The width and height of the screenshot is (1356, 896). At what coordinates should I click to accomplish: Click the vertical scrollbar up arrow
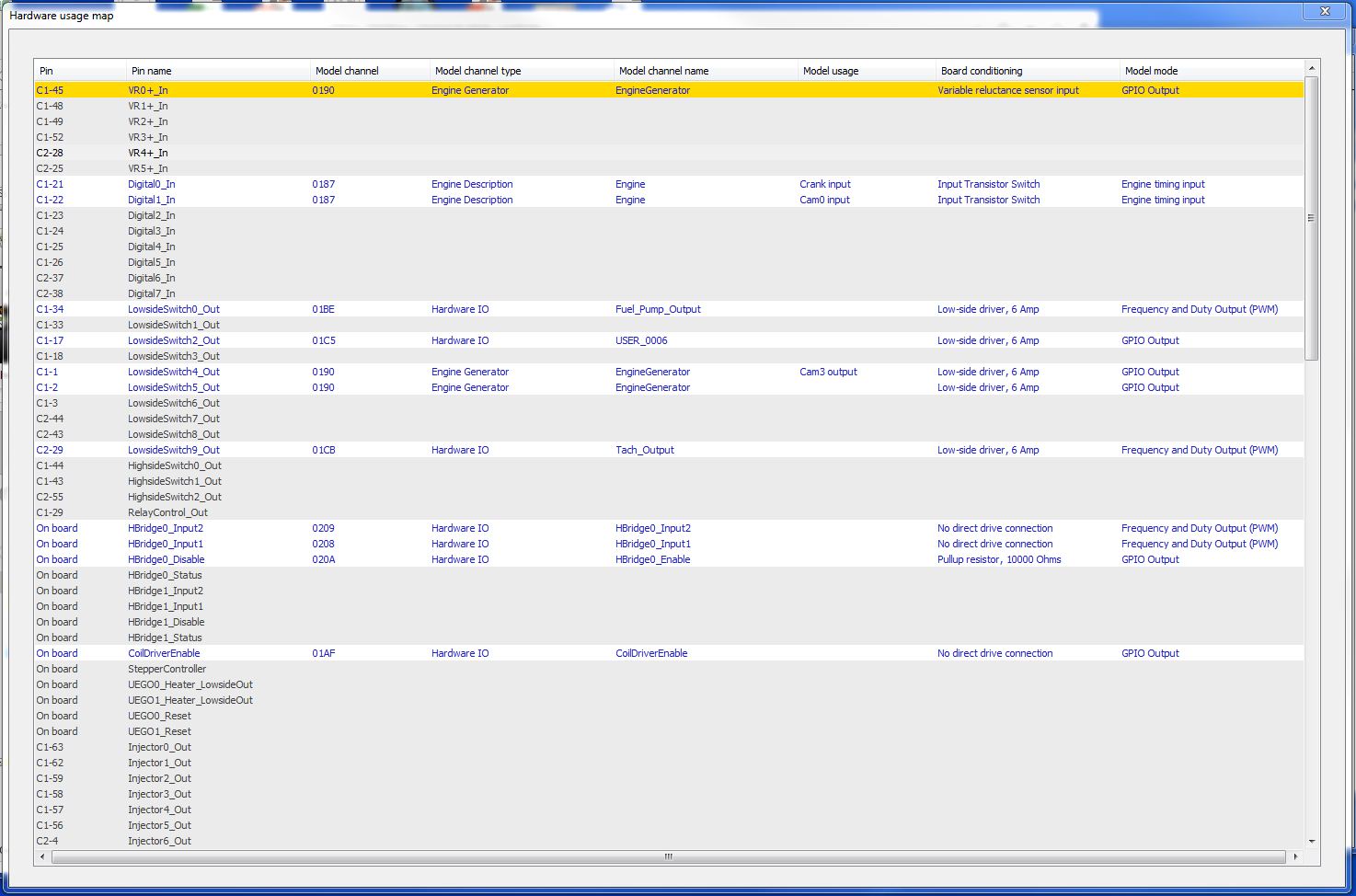point(1312,68)
